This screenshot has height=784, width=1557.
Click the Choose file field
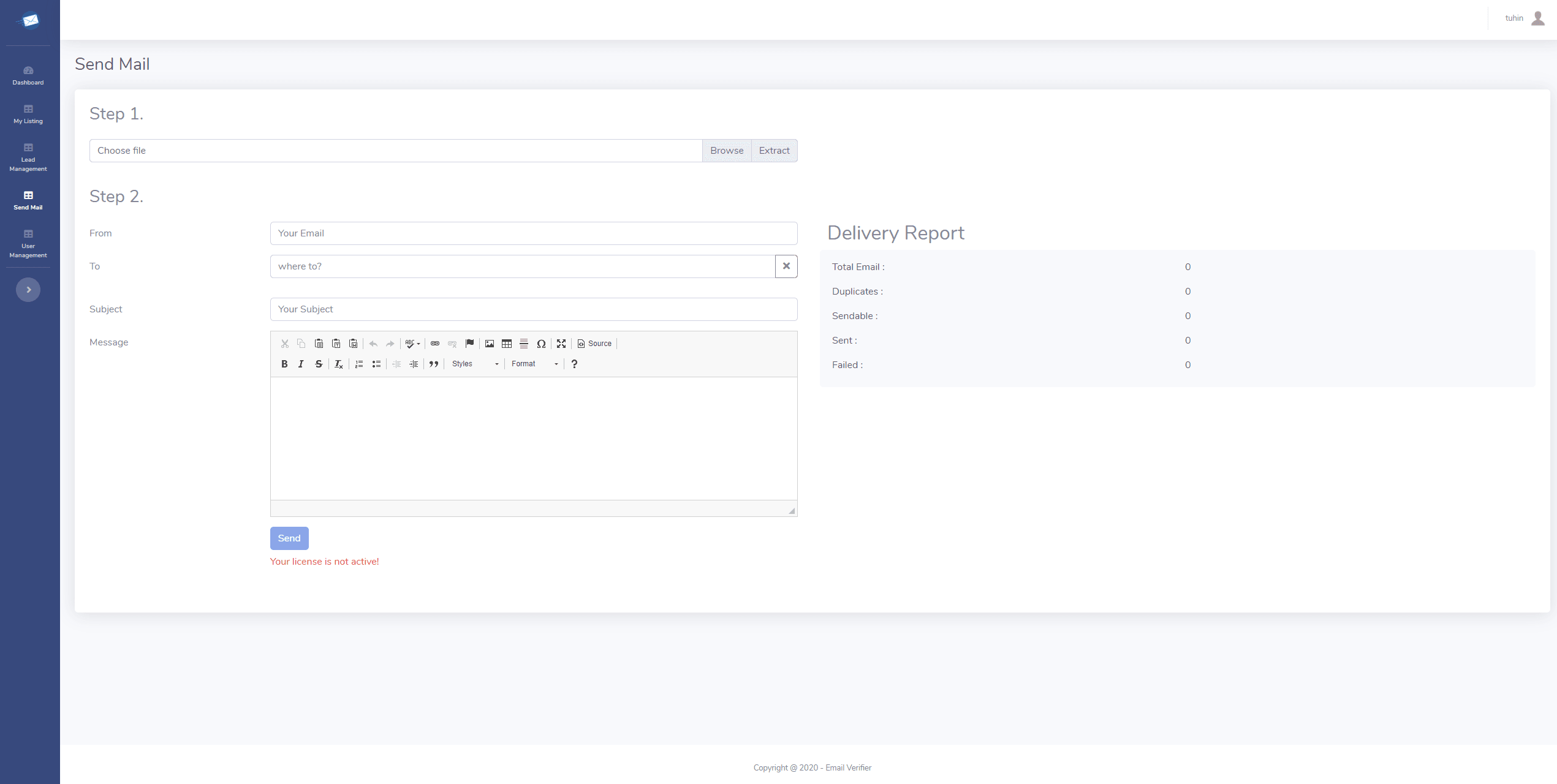(396, 151)
